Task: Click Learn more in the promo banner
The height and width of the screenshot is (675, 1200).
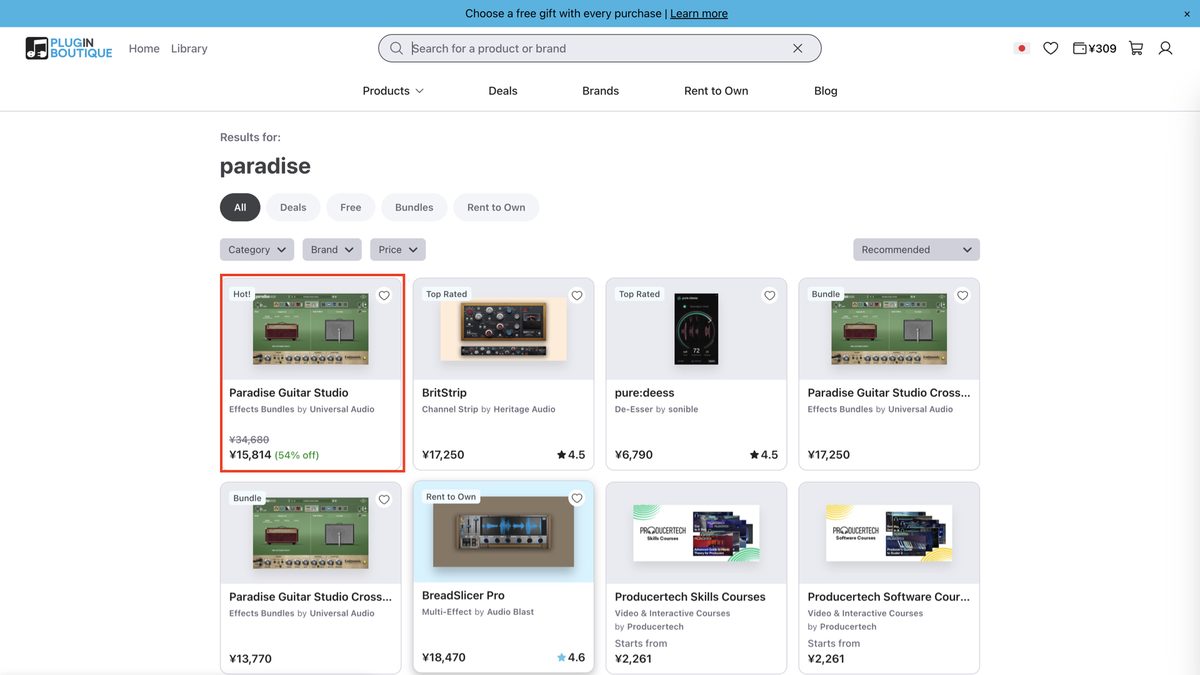Action: click(x=699, y=14)
